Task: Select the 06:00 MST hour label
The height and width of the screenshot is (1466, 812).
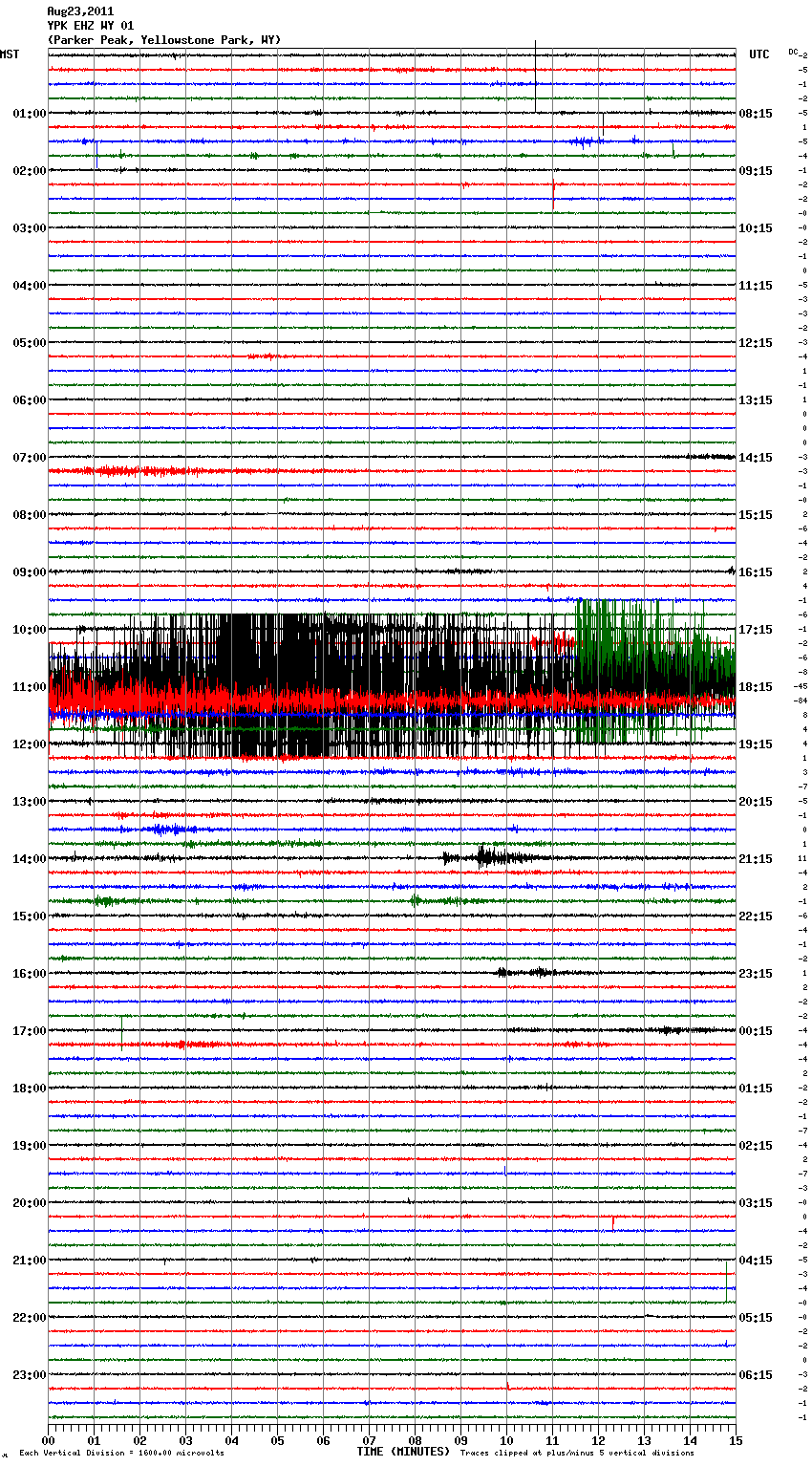Action: coord(30,400)
